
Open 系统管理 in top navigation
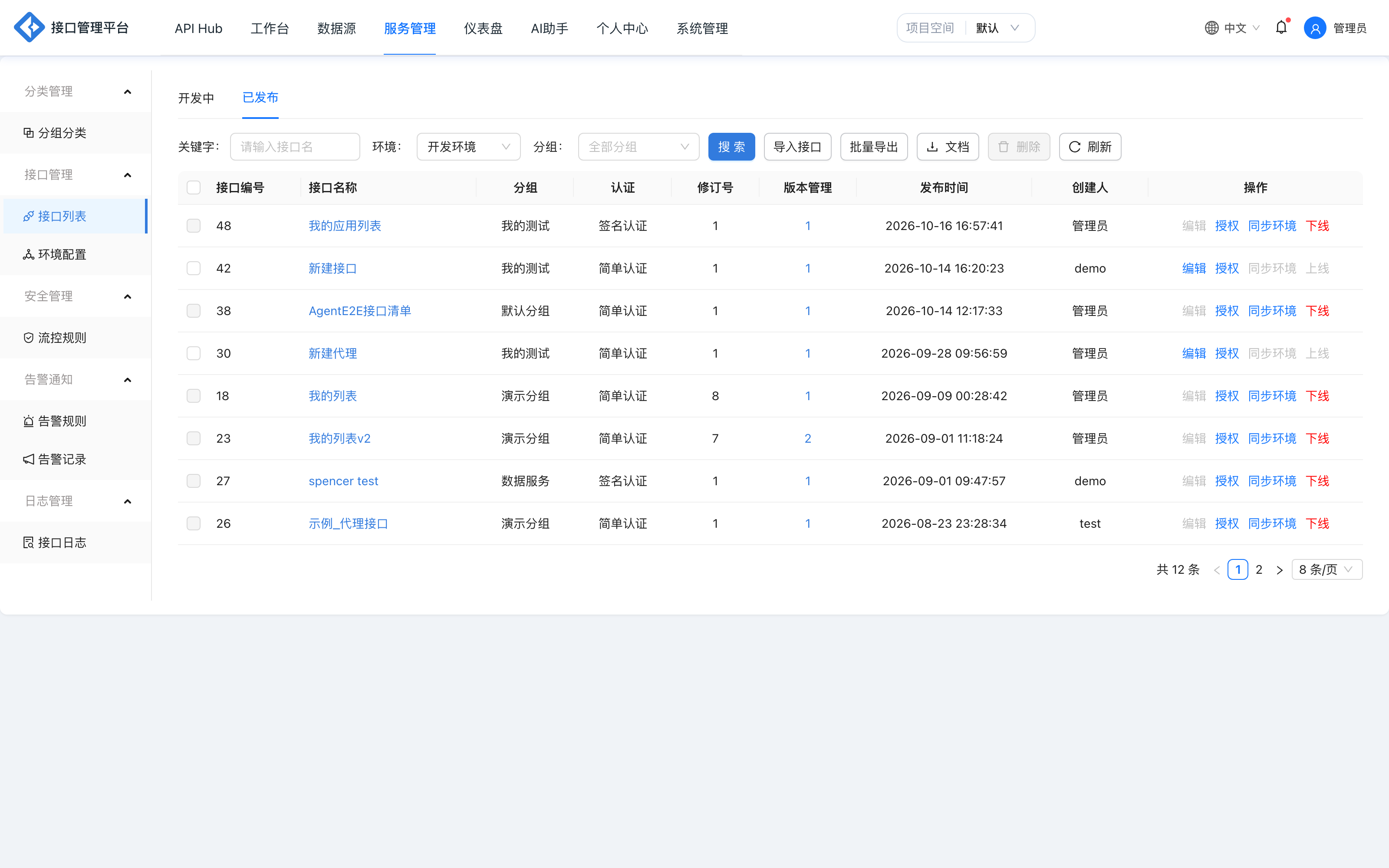702,28
